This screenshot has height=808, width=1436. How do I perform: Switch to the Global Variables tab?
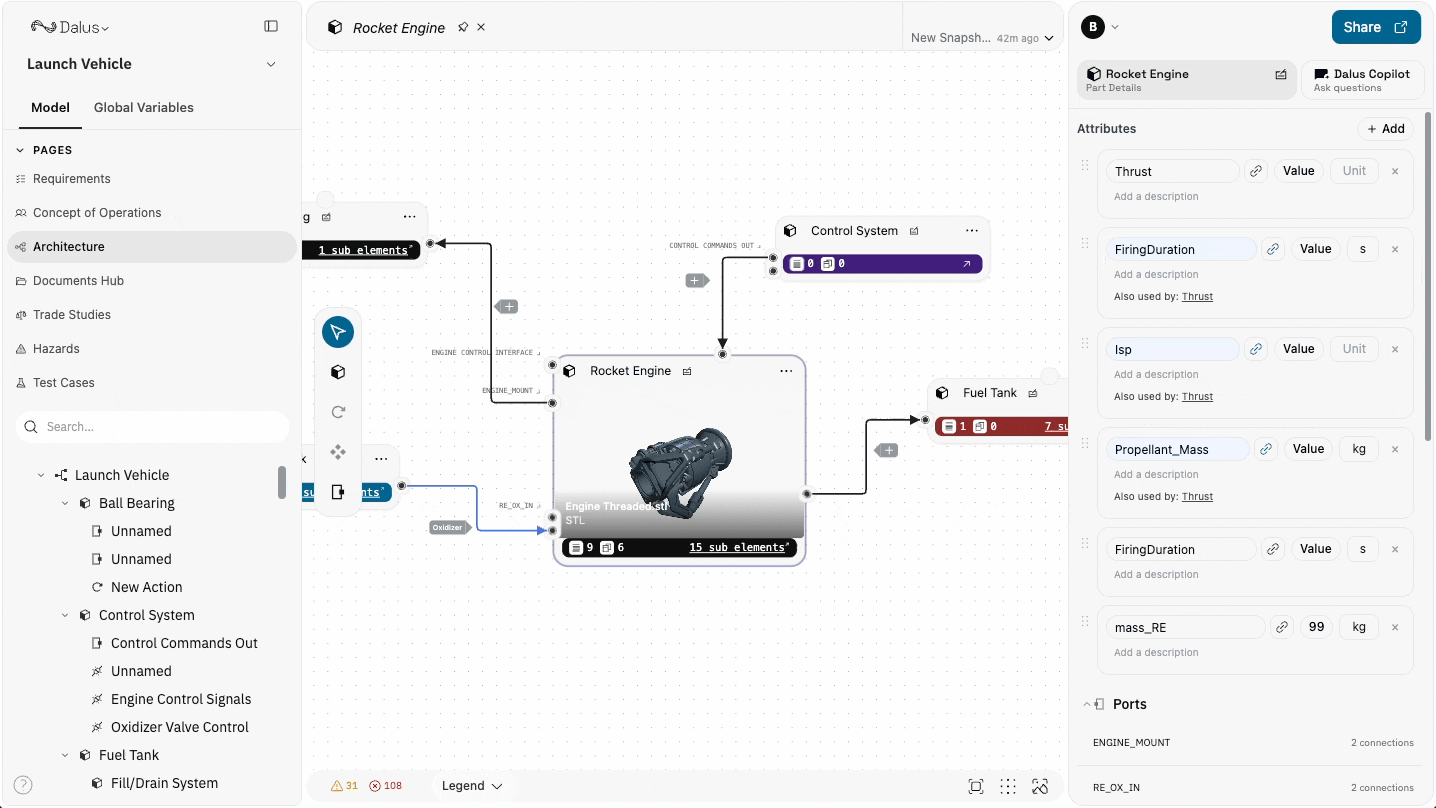coord(144,107)
